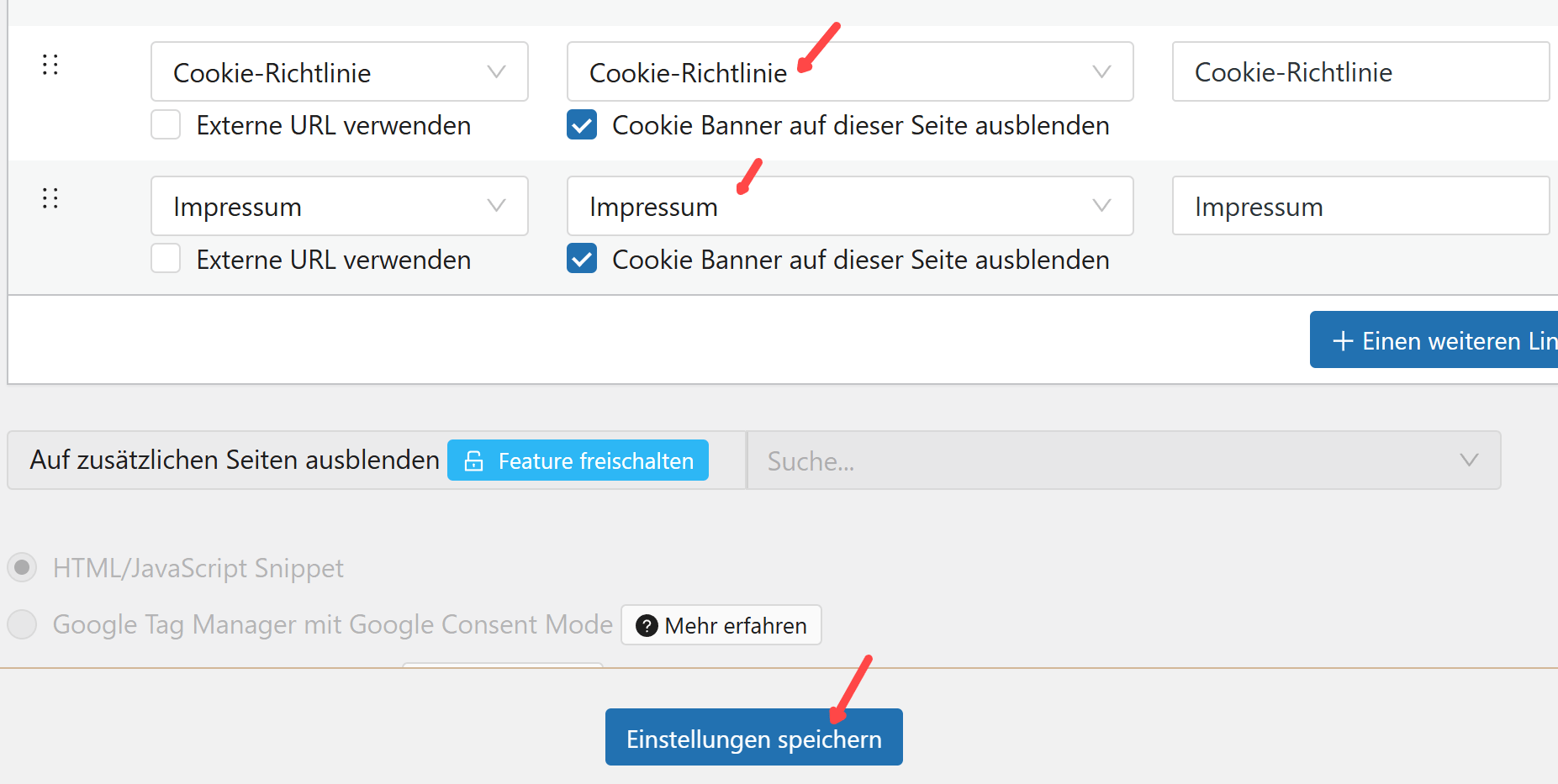Click Einstellungen speichern button

click(x=753, y=738)
